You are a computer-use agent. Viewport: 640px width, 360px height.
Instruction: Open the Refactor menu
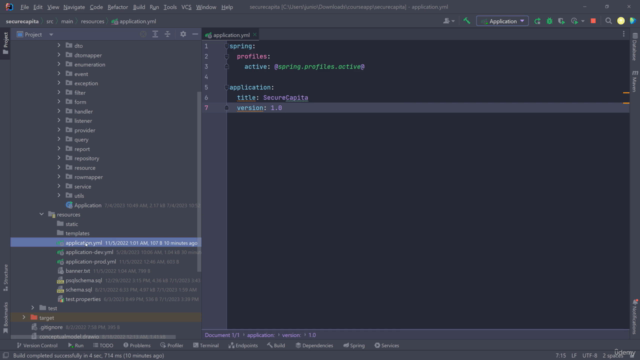pyautogui.click(x=118, y=7)
